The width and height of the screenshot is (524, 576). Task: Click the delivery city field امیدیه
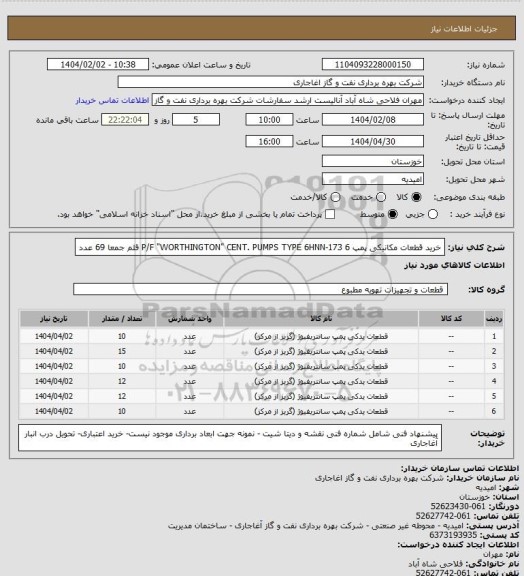(x=373, y=179)
